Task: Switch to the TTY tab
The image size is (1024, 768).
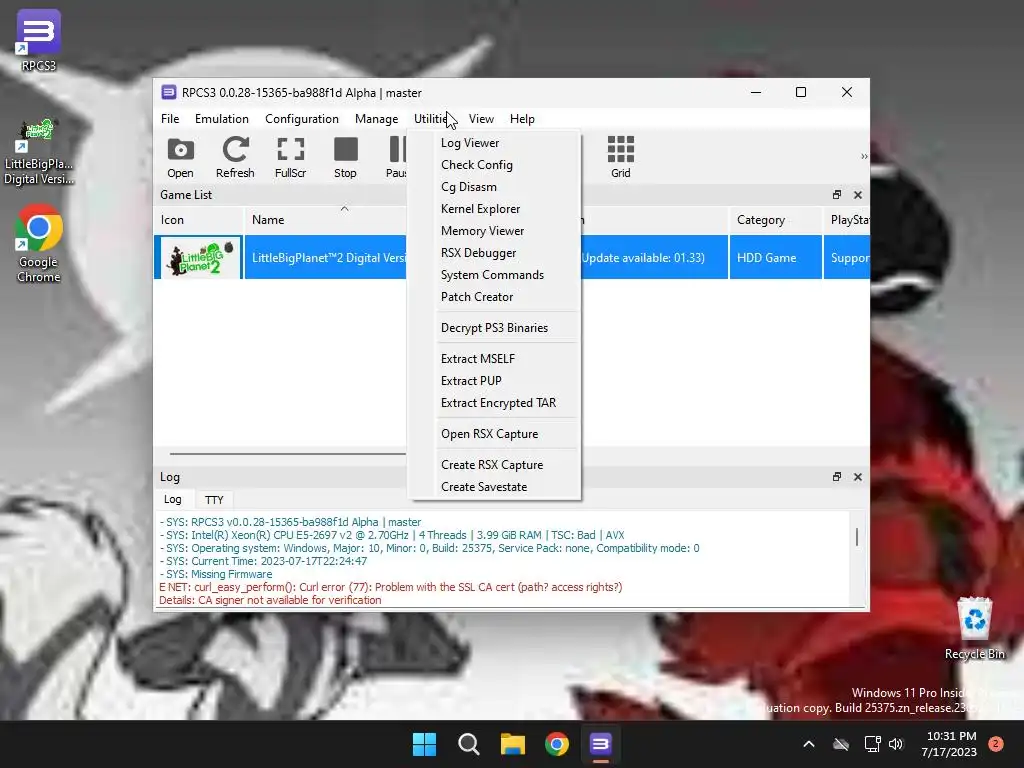Action: (214, 500)
